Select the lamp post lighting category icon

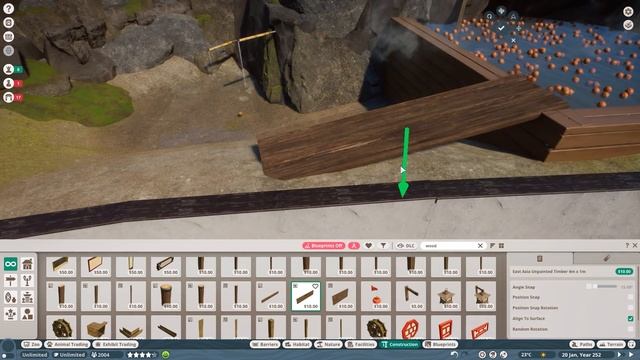(27, 281)
